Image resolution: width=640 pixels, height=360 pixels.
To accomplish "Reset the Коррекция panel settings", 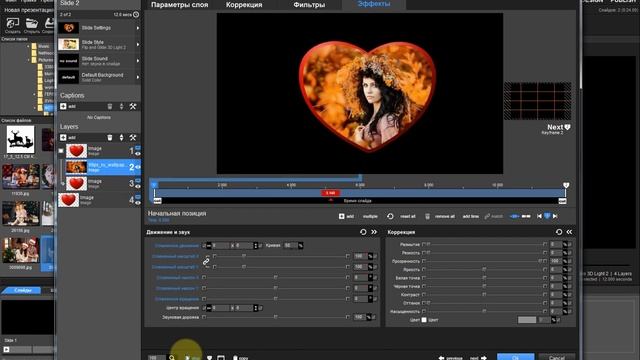I will (559, 232).
